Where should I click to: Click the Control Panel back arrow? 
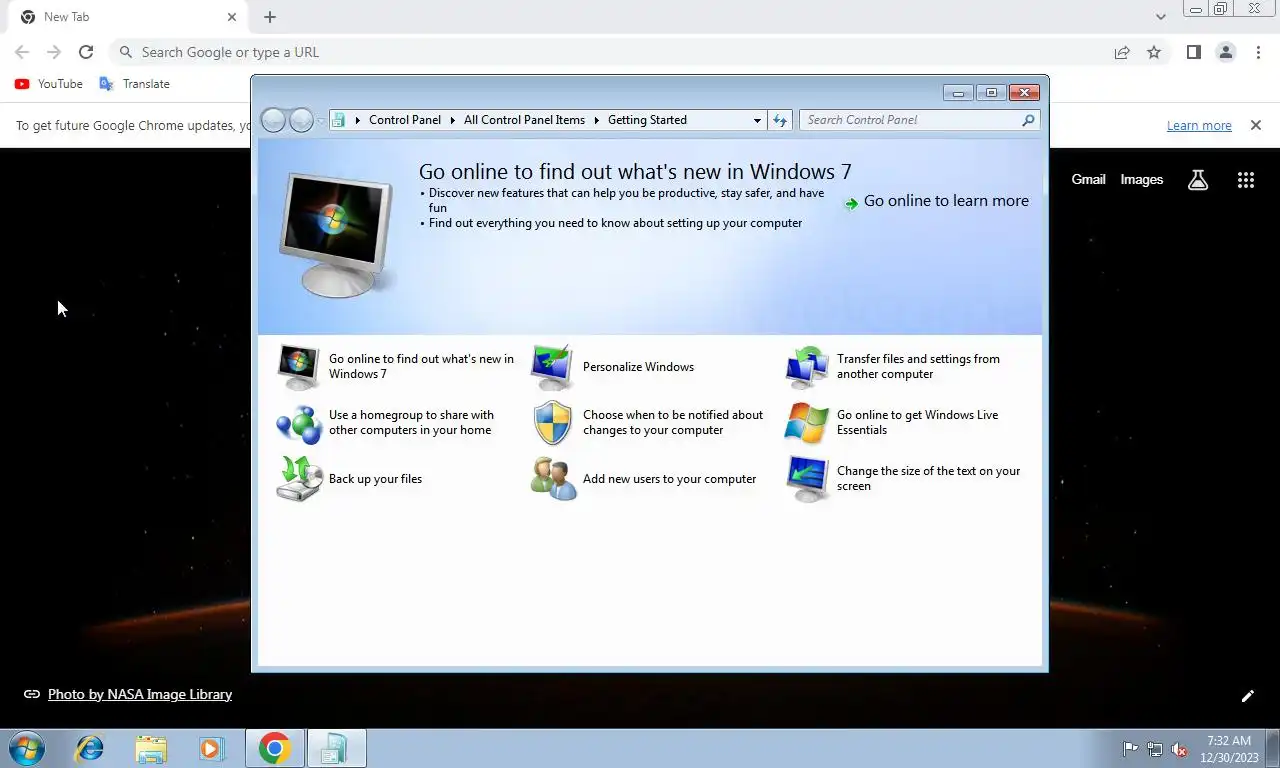pos(273,120)
